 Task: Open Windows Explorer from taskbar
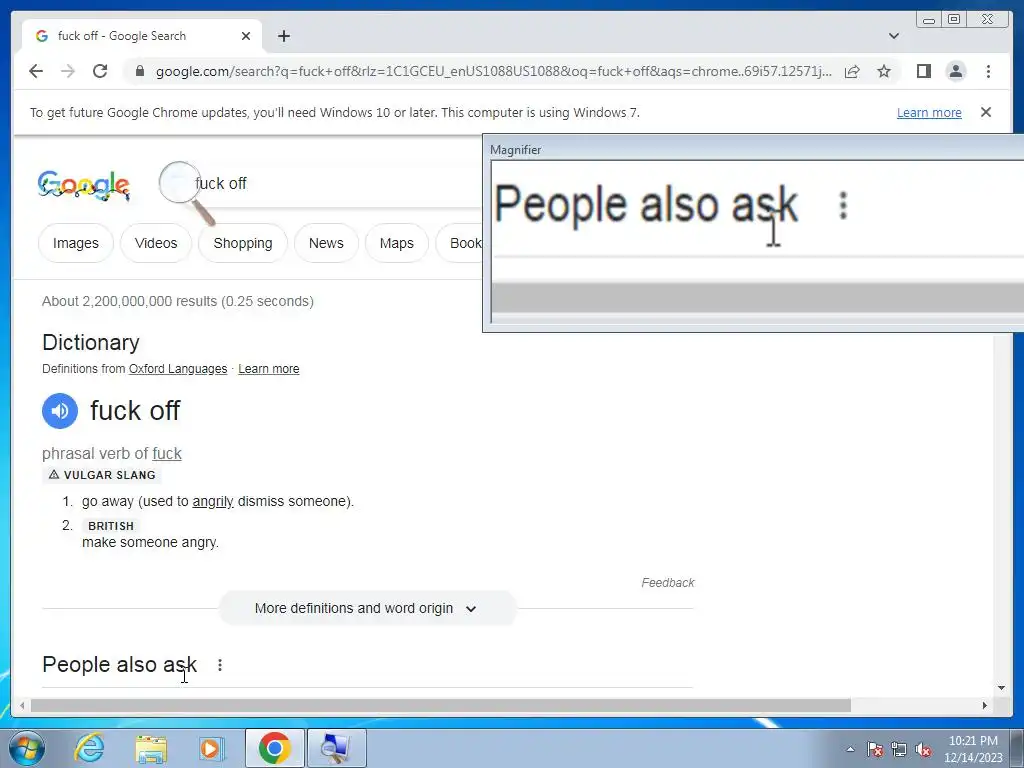[151, 748]
